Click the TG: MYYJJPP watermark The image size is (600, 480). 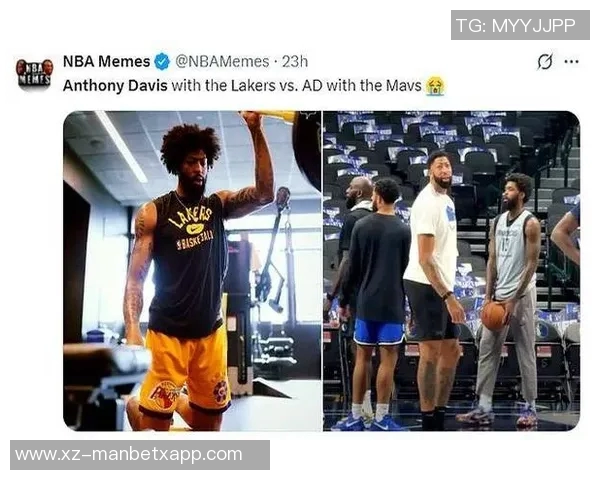[x=520, y=25]
